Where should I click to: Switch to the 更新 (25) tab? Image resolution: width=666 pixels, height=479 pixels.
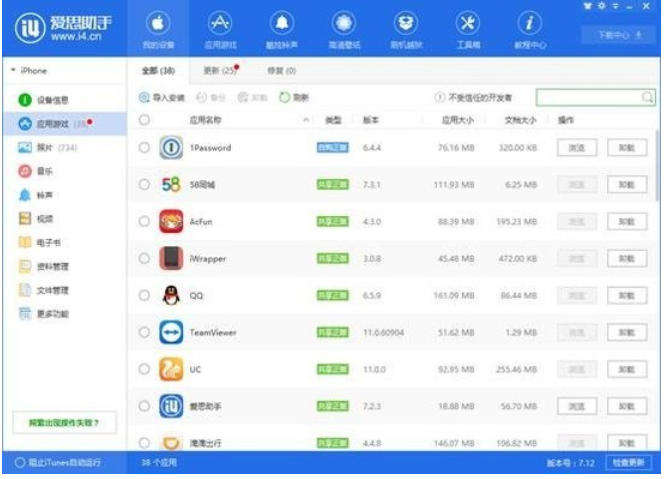(x=219, y=71)
